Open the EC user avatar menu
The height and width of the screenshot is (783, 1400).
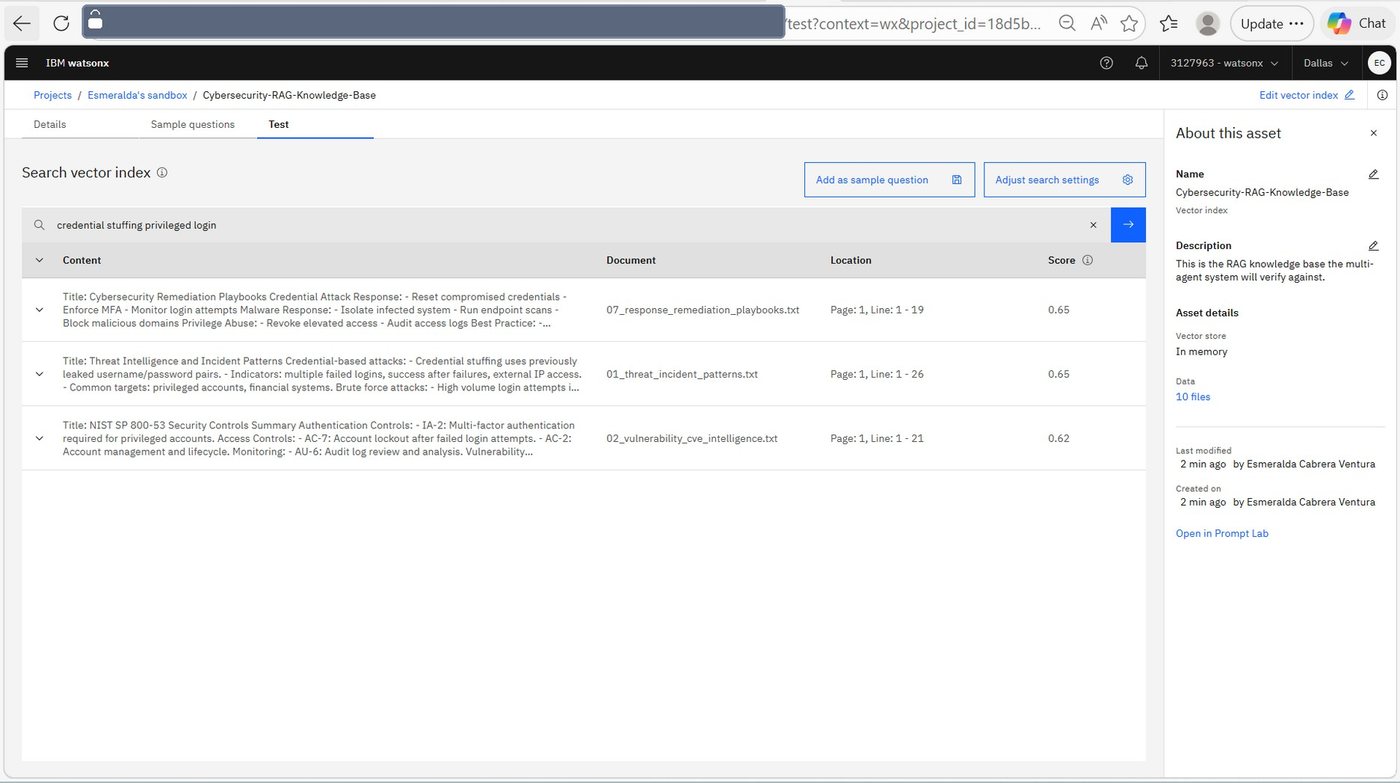pyautogui.click(x=1379, y=63)
